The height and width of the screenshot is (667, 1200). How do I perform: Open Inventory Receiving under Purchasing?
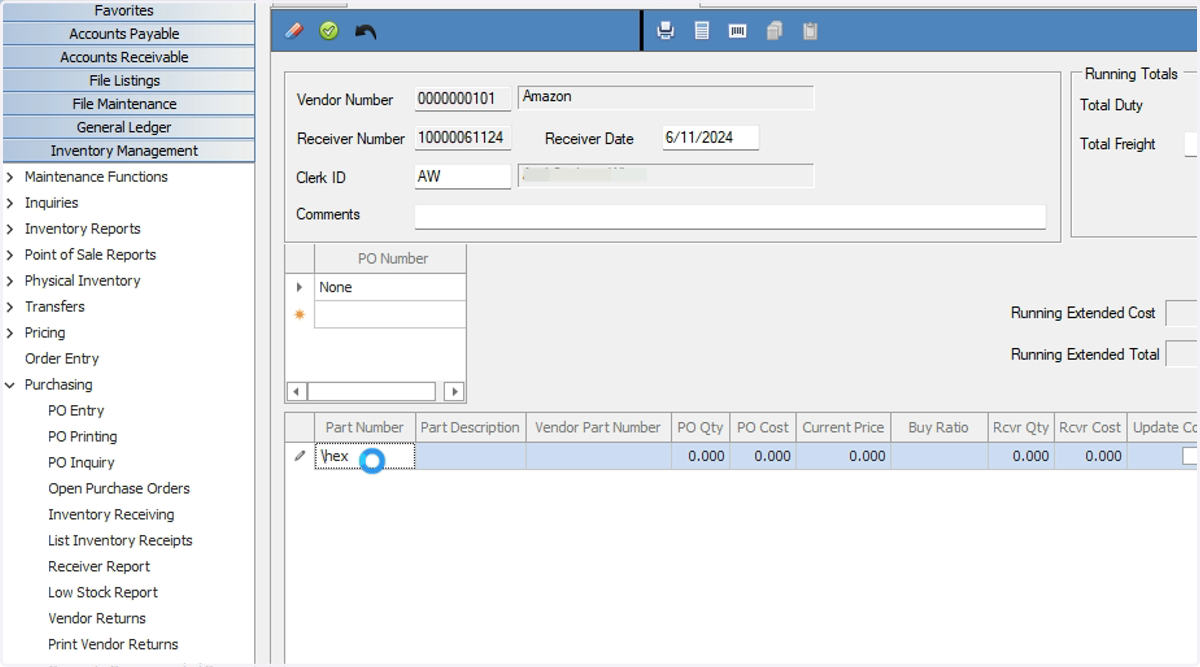[x=111, y=515]
